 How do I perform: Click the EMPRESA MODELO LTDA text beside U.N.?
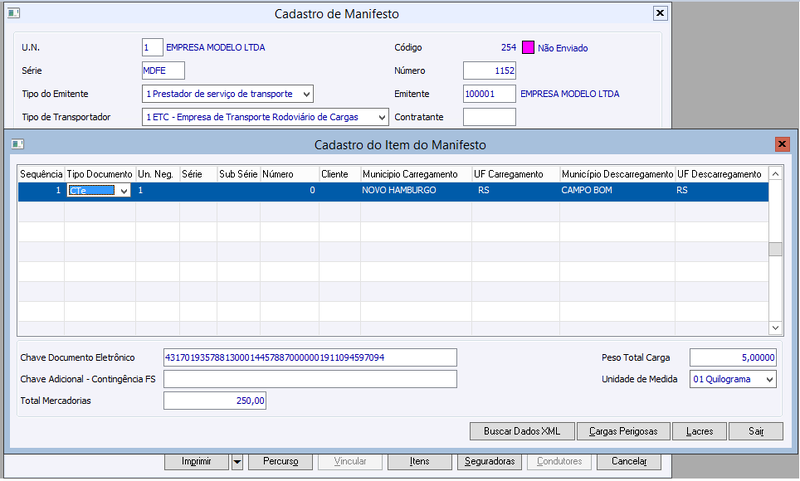pos(215,47)
